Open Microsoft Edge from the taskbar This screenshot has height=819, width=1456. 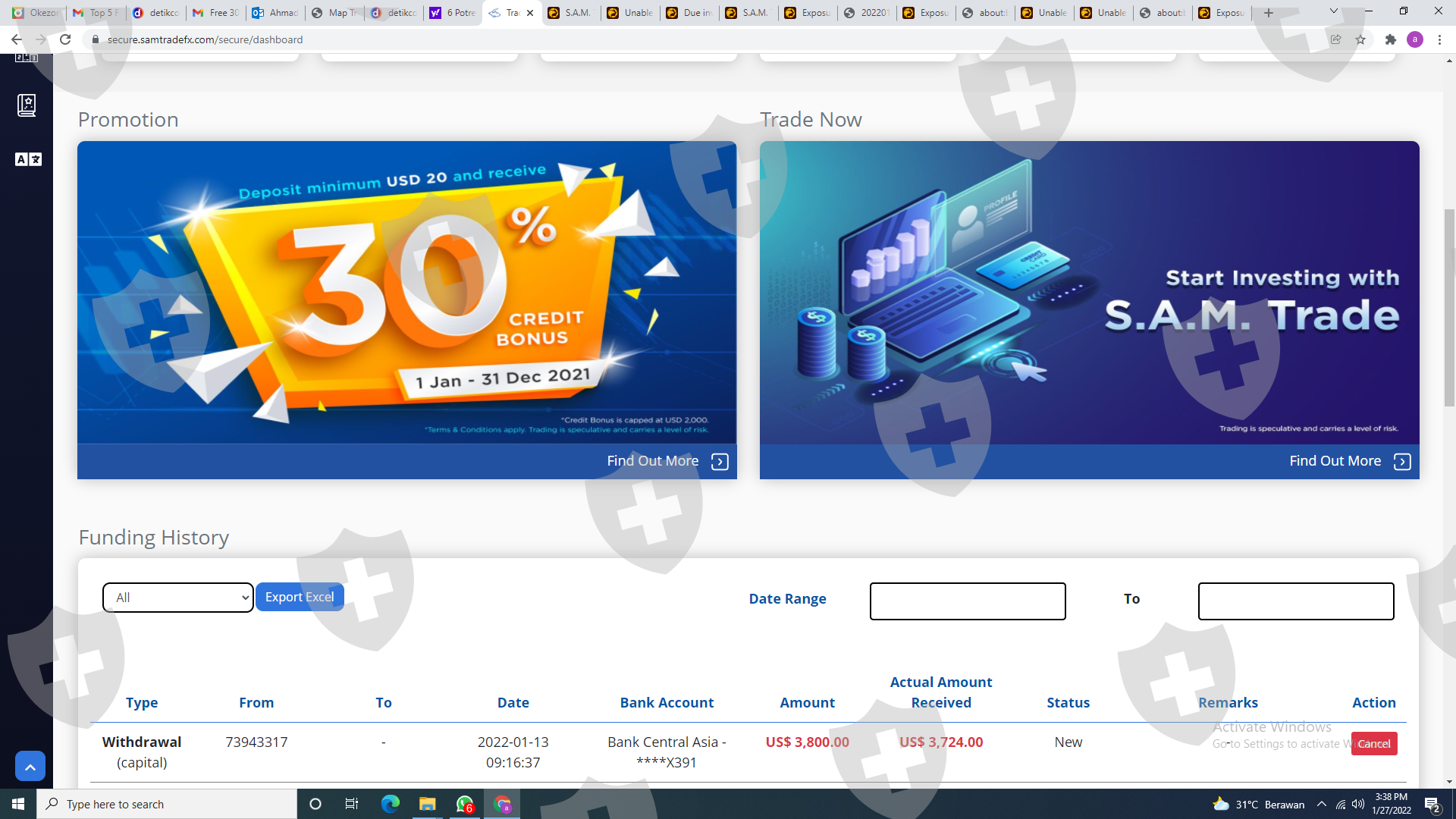(390, 804)
